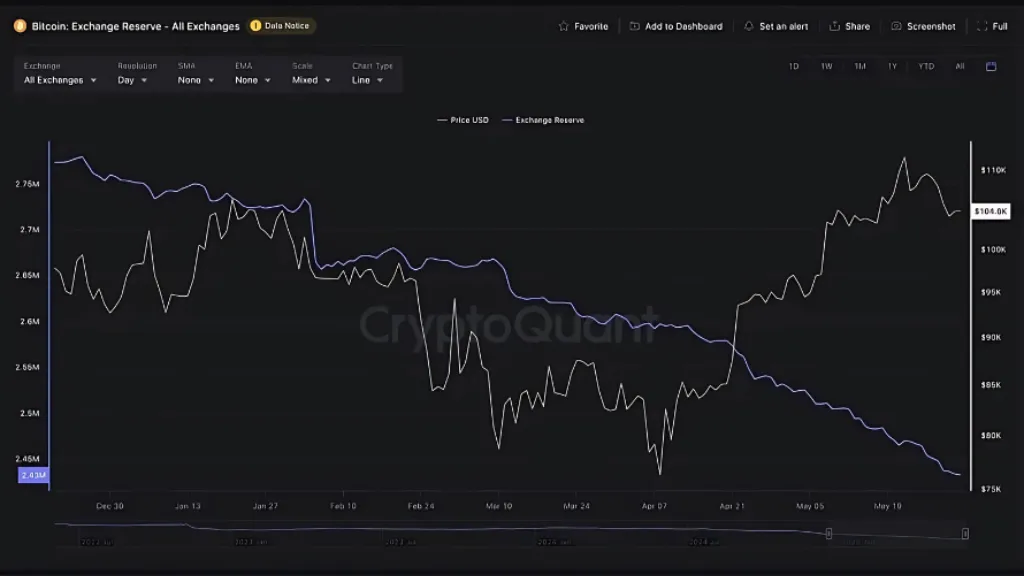Open the Exchange dropdown showing All Exchanges

click(x=60, y=80)
